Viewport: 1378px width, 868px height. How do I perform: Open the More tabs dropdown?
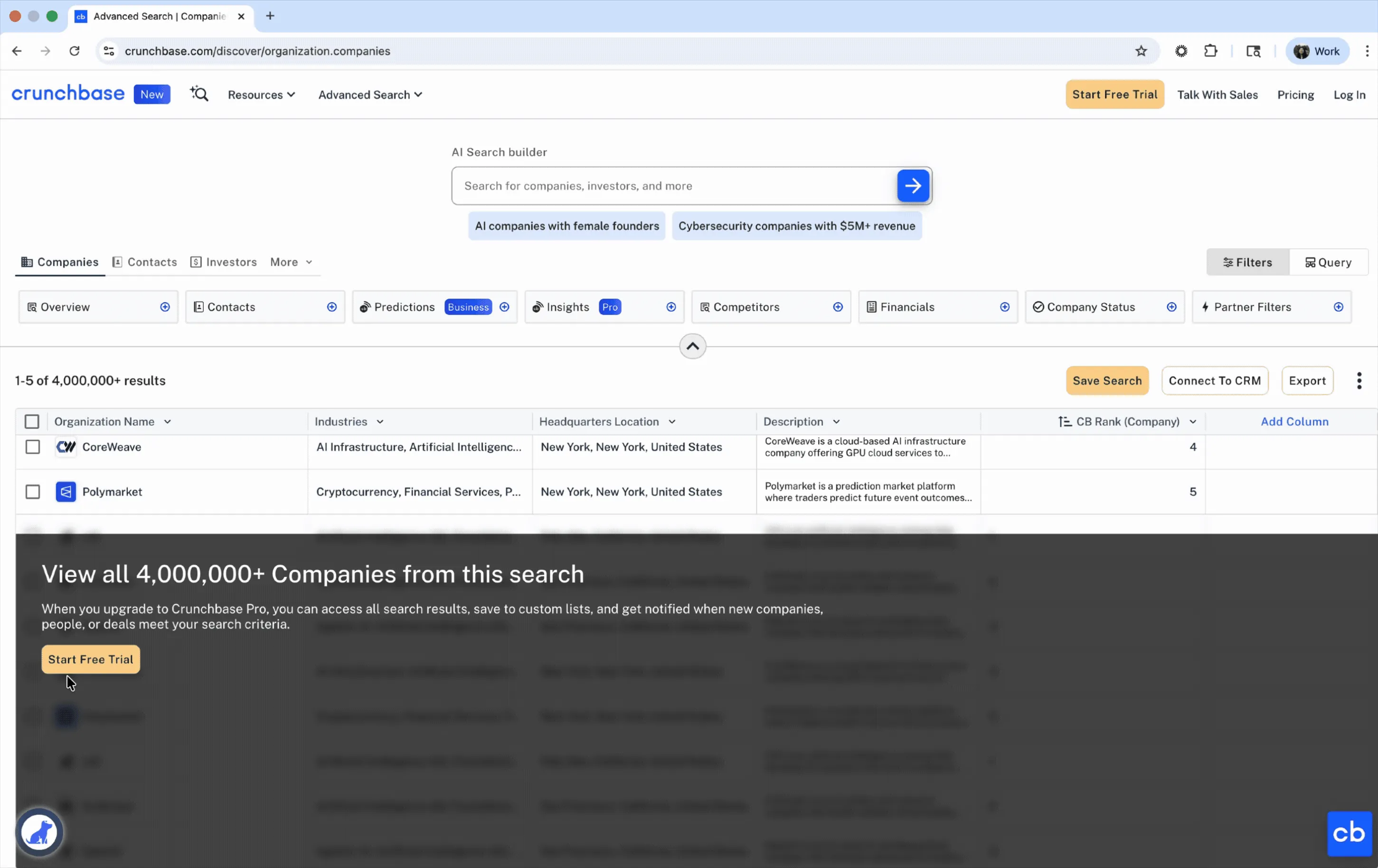click(291, 262)
